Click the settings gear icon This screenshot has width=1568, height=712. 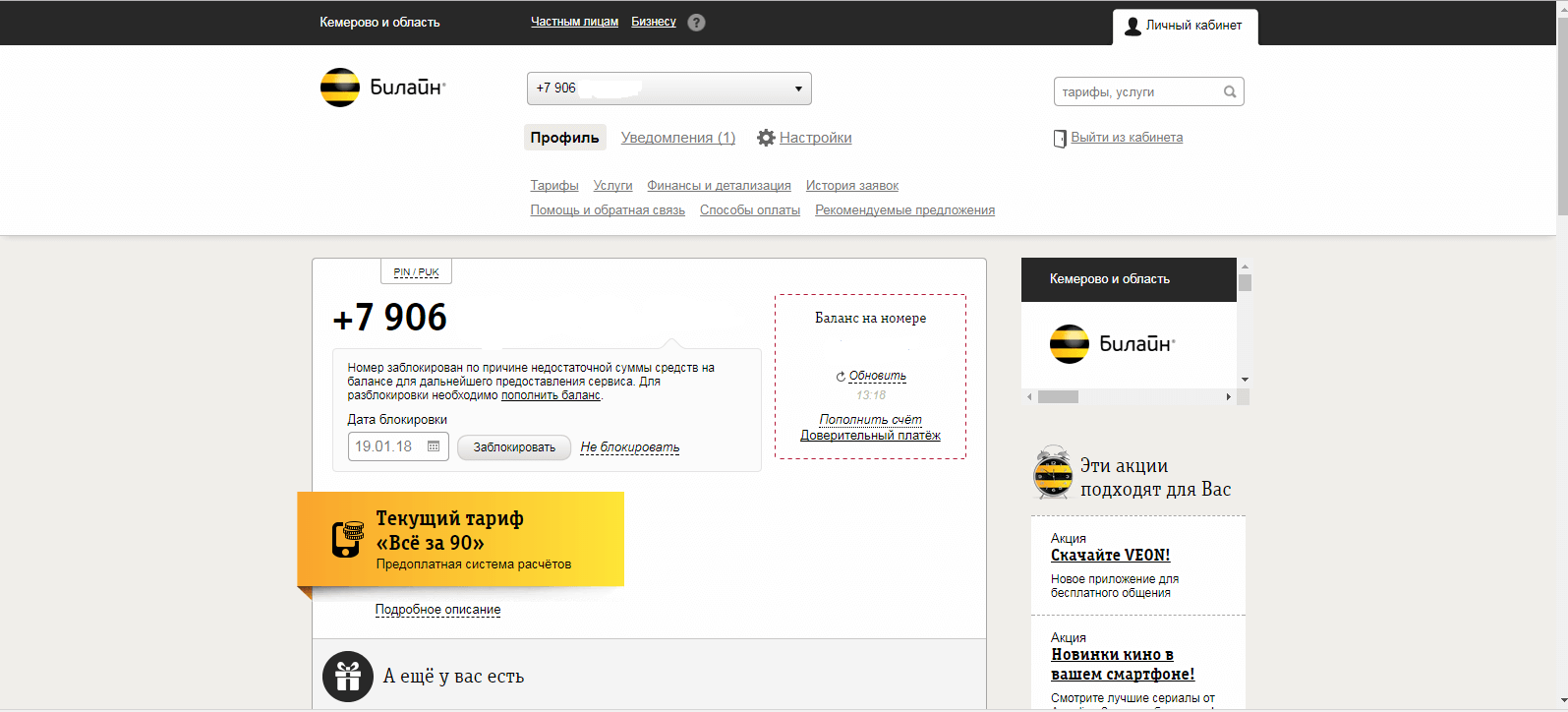pos(766,138)
